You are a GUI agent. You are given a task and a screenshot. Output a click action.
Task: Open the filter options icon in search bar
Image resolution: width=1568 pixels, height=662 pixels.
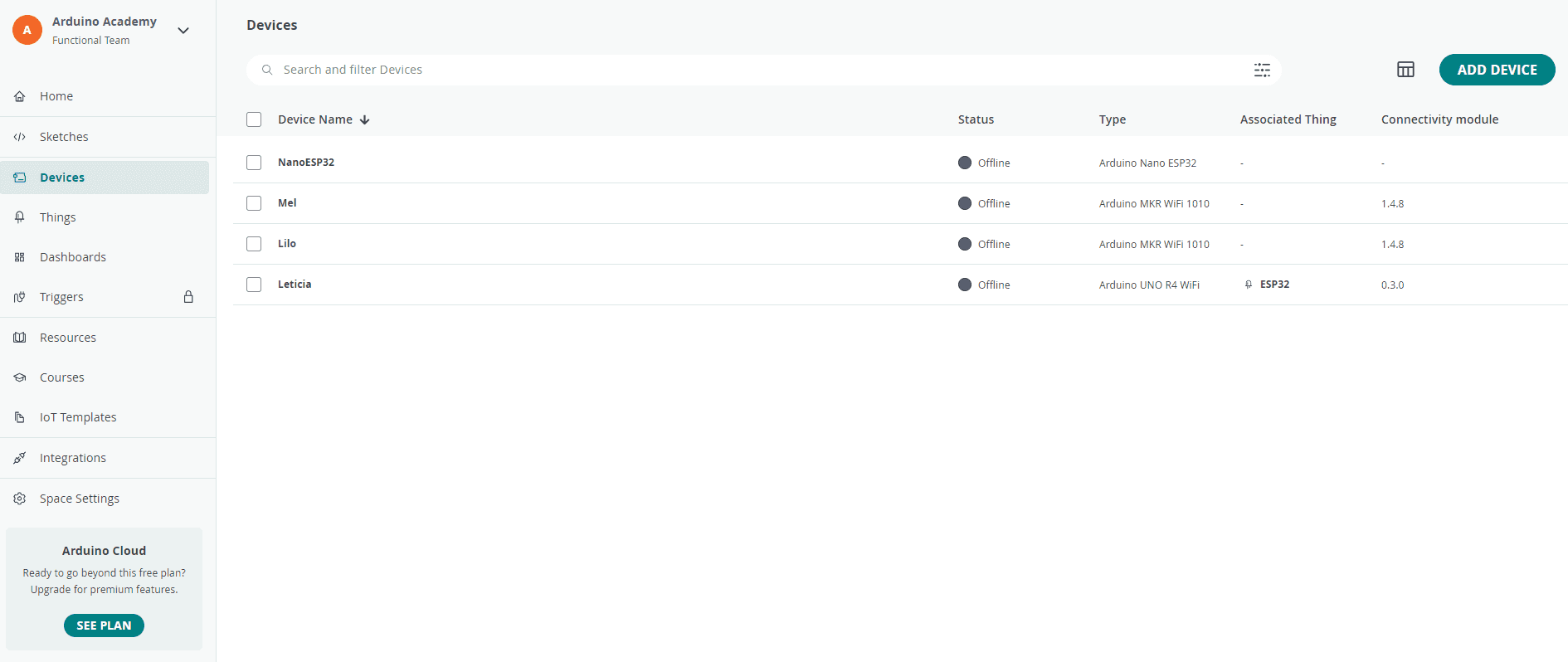pos(1262,70)
